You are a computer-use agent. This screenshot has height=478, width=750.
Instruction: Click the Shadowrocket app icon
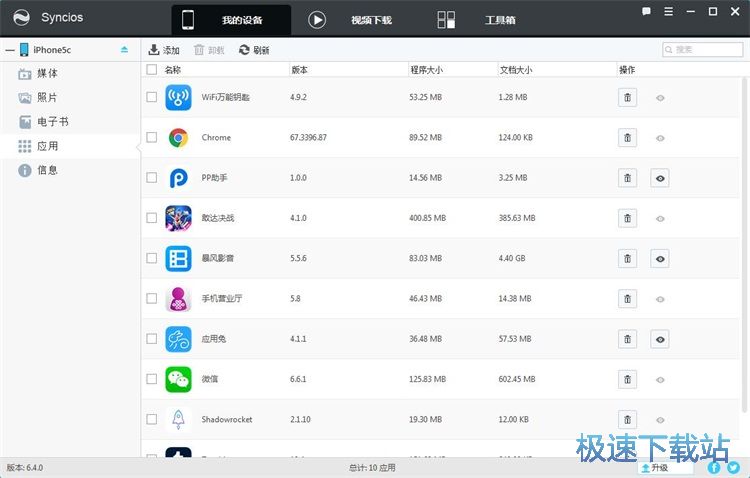(x=178, y=420)
